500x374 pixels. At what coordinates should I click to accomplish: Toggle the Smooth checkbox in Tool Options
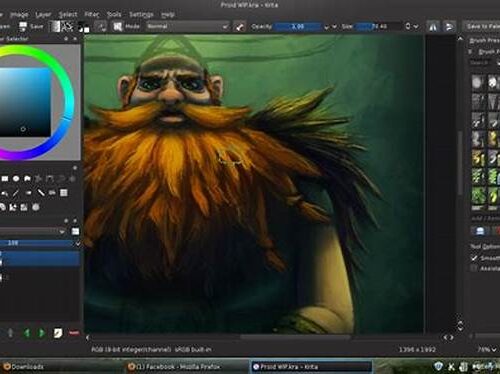474,258
